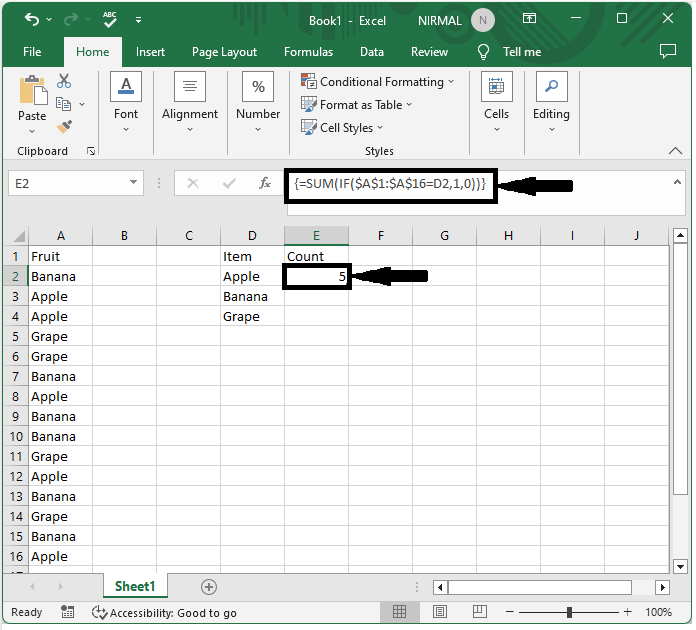The height and width of the screenshot is (630, 696).
Task: Open the Comments speech bubble icon
Action: point(668,51)
